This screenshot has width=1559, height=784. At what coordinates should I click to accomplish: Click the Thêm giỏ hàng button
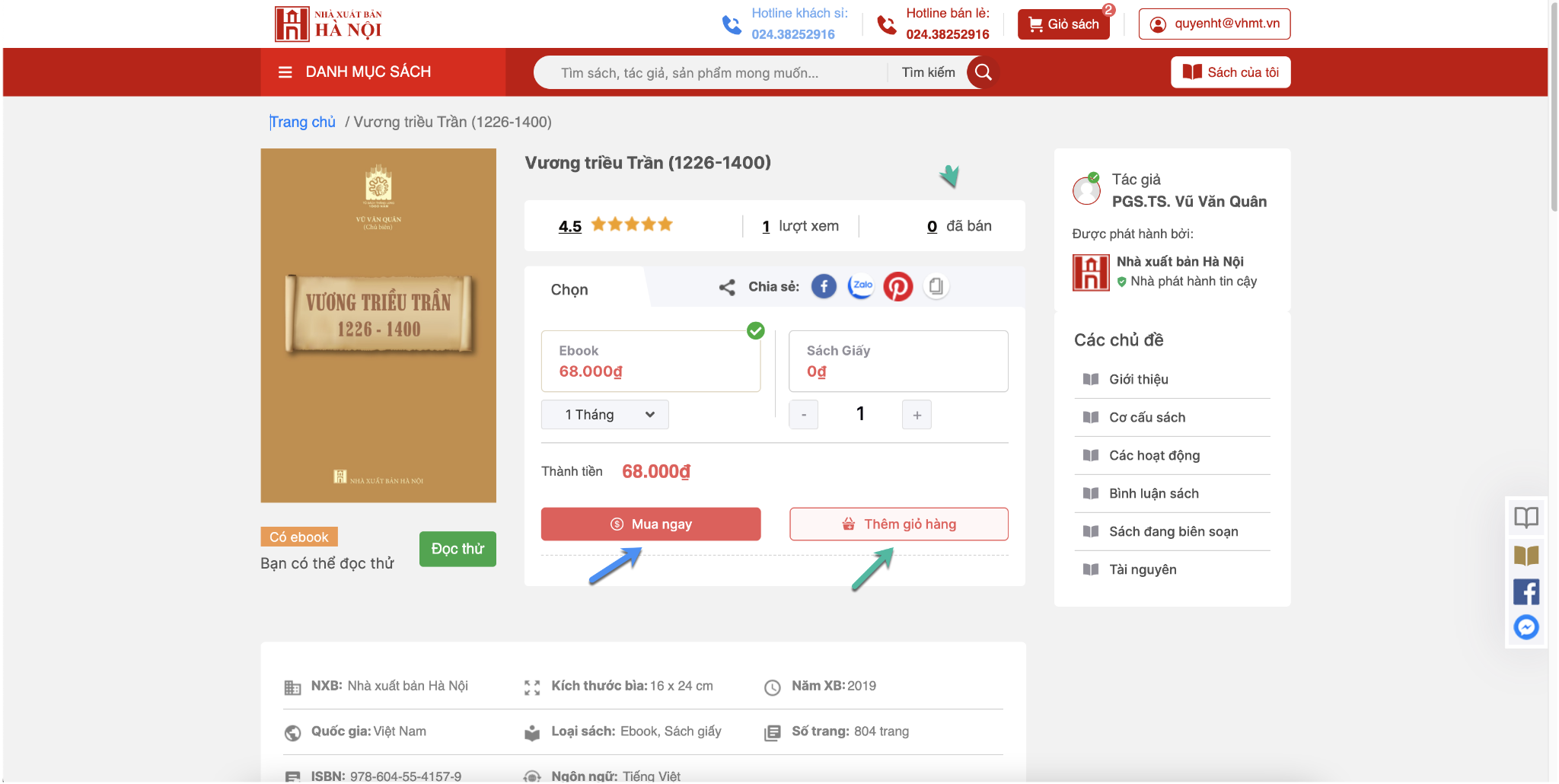(898, 524)
